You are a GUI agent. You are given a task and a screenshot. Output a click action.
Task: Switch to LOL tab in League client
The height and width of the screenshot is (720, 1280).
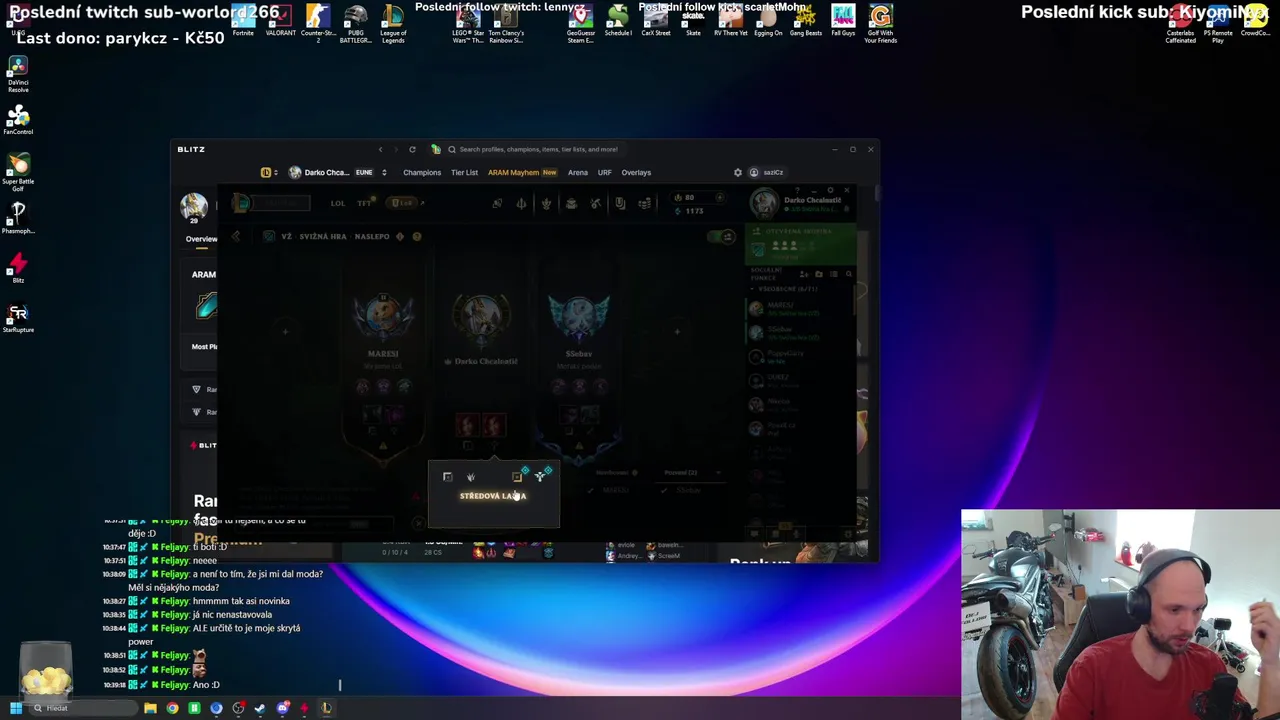[x=338, y=203]
